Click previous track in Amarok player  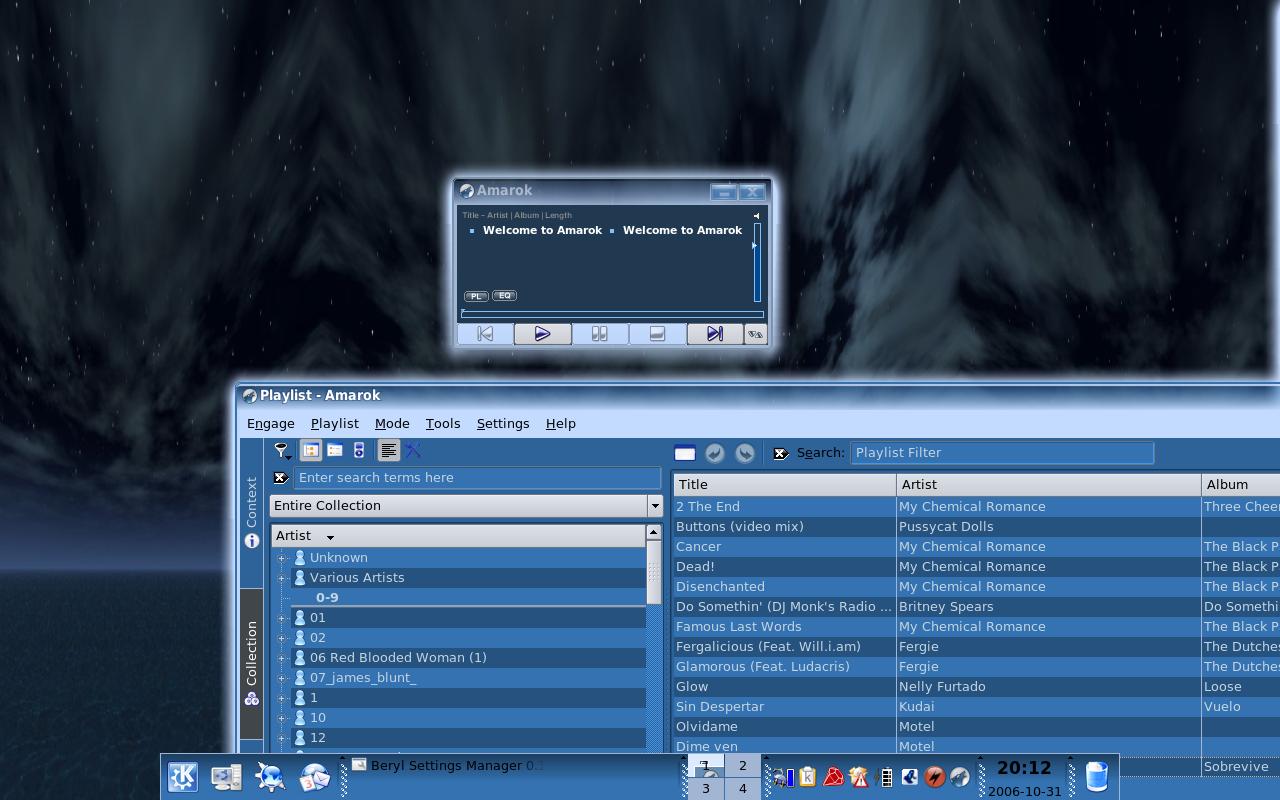[485, 334]
